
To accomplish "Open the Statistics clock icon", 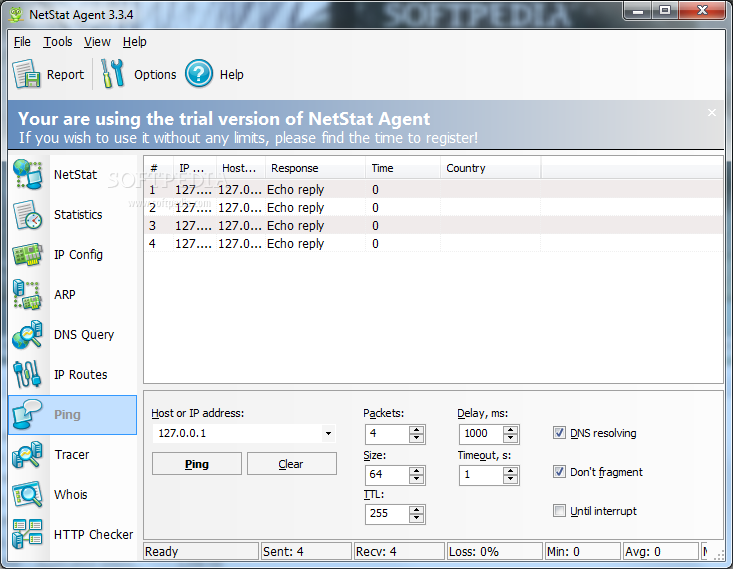I will pos(28,215).
